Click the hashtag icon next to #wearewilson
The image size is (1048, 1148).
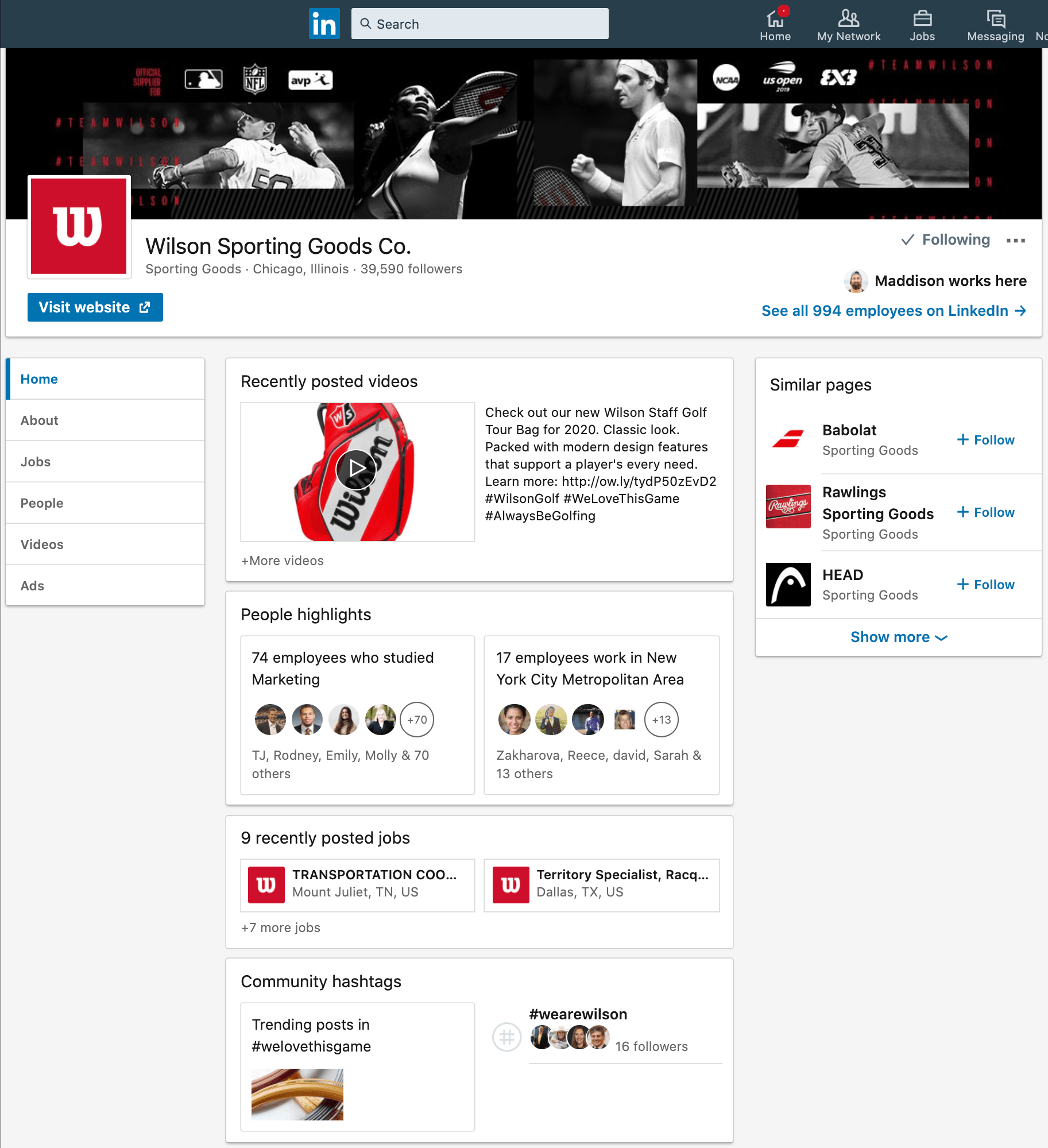click(506, 1037)
